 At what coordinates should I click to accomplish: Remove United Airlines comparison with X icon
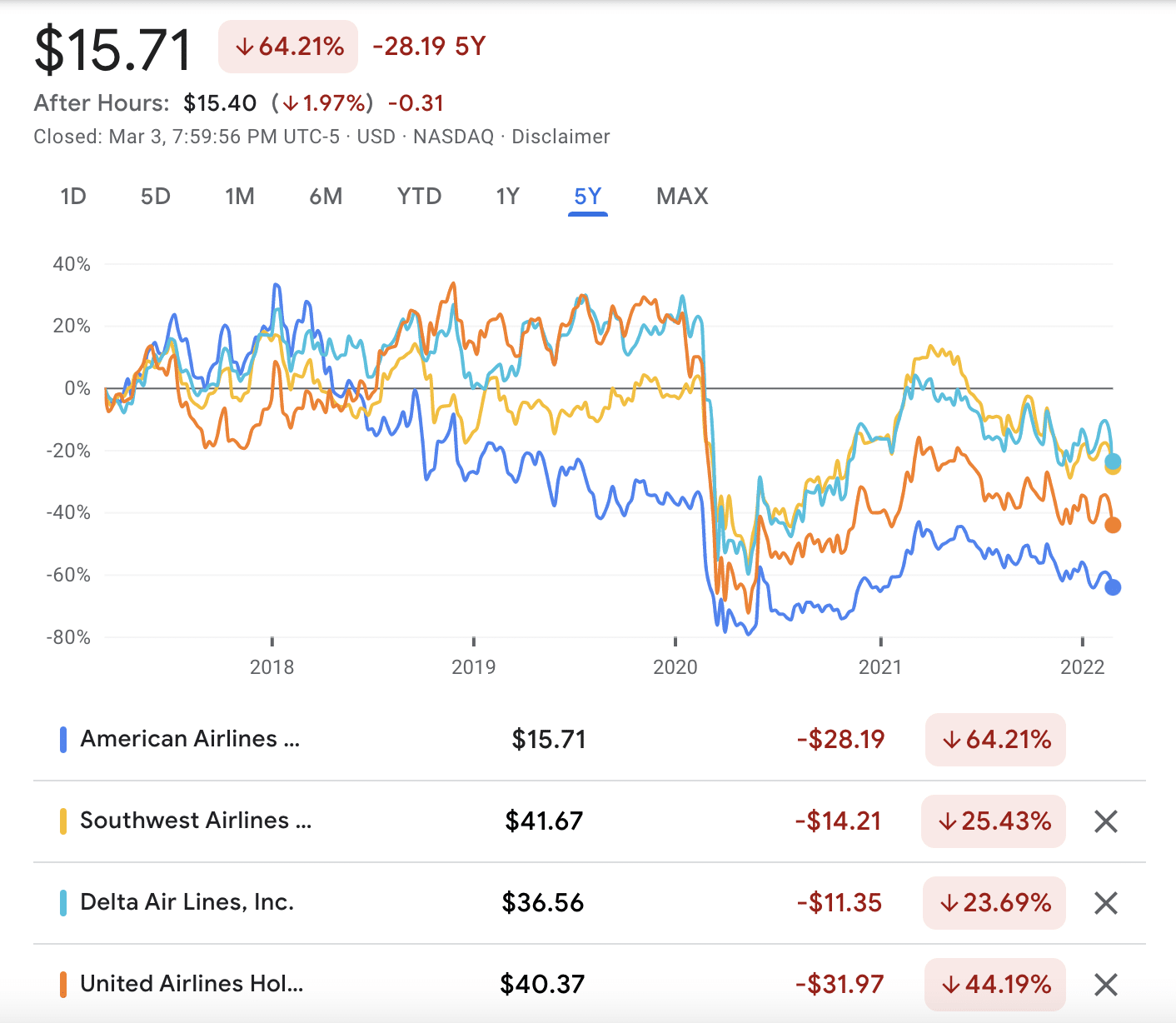1105,985
